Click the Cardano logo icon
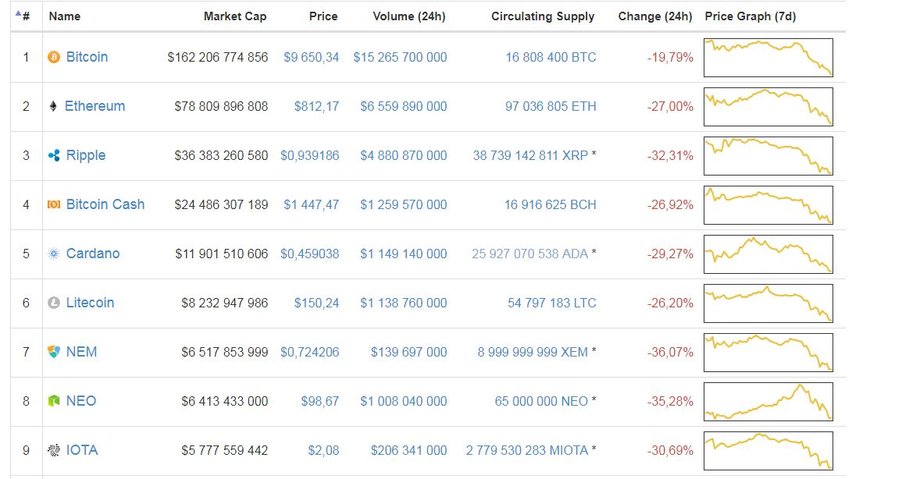 pyautogui.click(x=54, y=254)
